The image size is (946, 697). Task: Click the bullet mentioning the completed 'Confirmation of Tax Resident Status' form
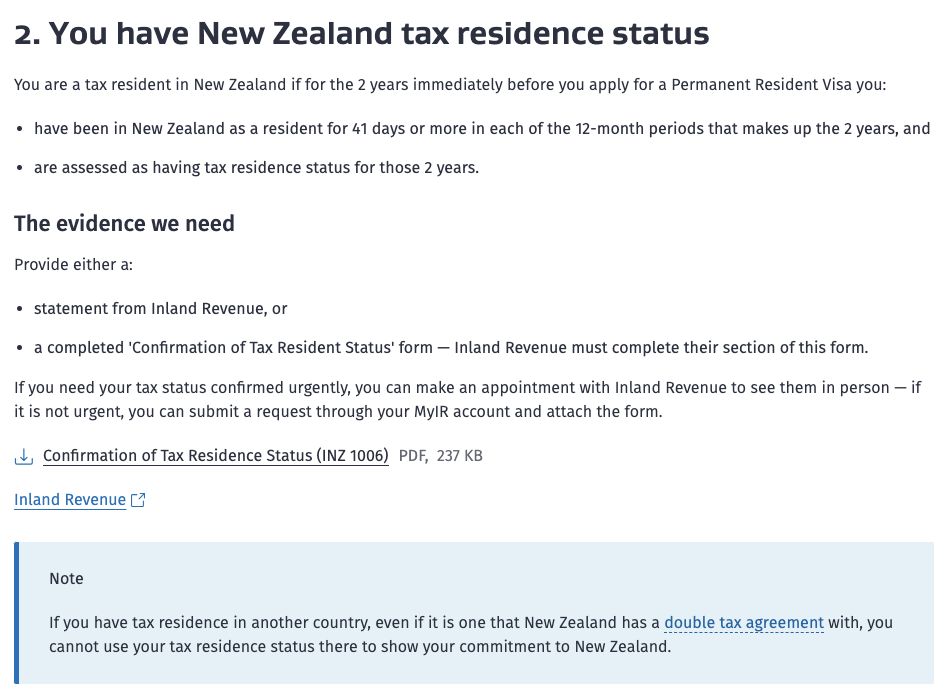click(451, 348)
